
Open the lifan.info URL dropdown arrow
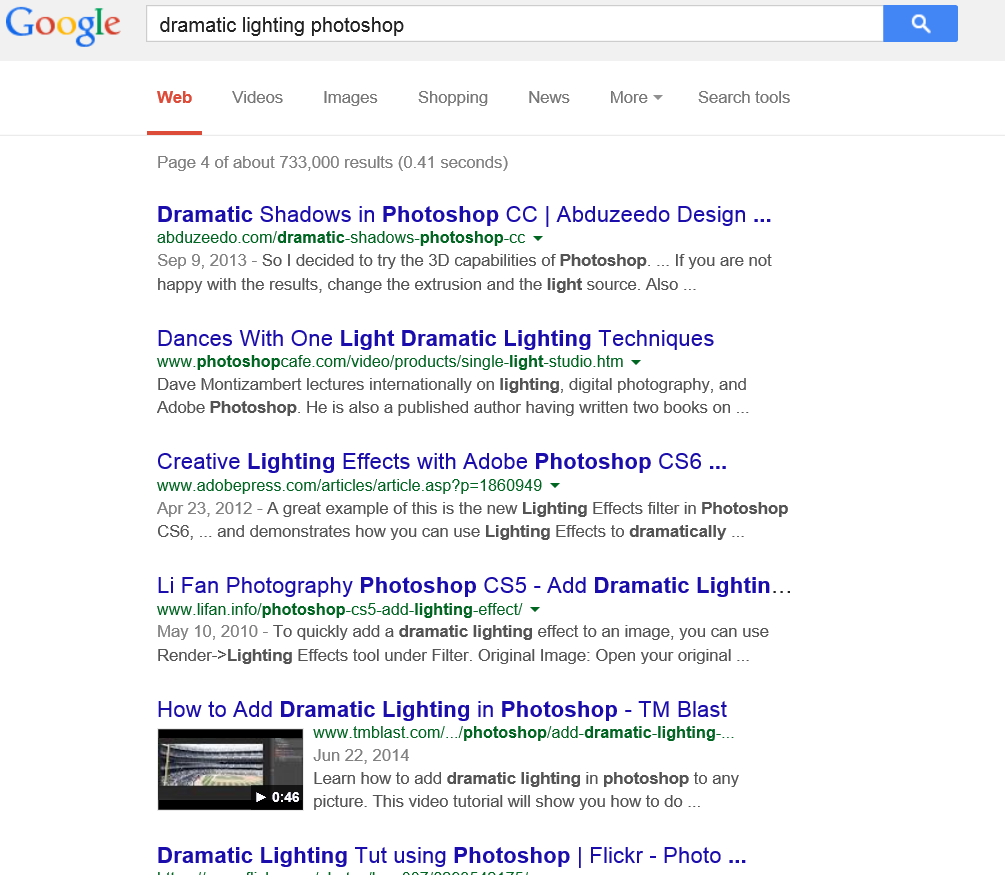[x=535, y=610]
